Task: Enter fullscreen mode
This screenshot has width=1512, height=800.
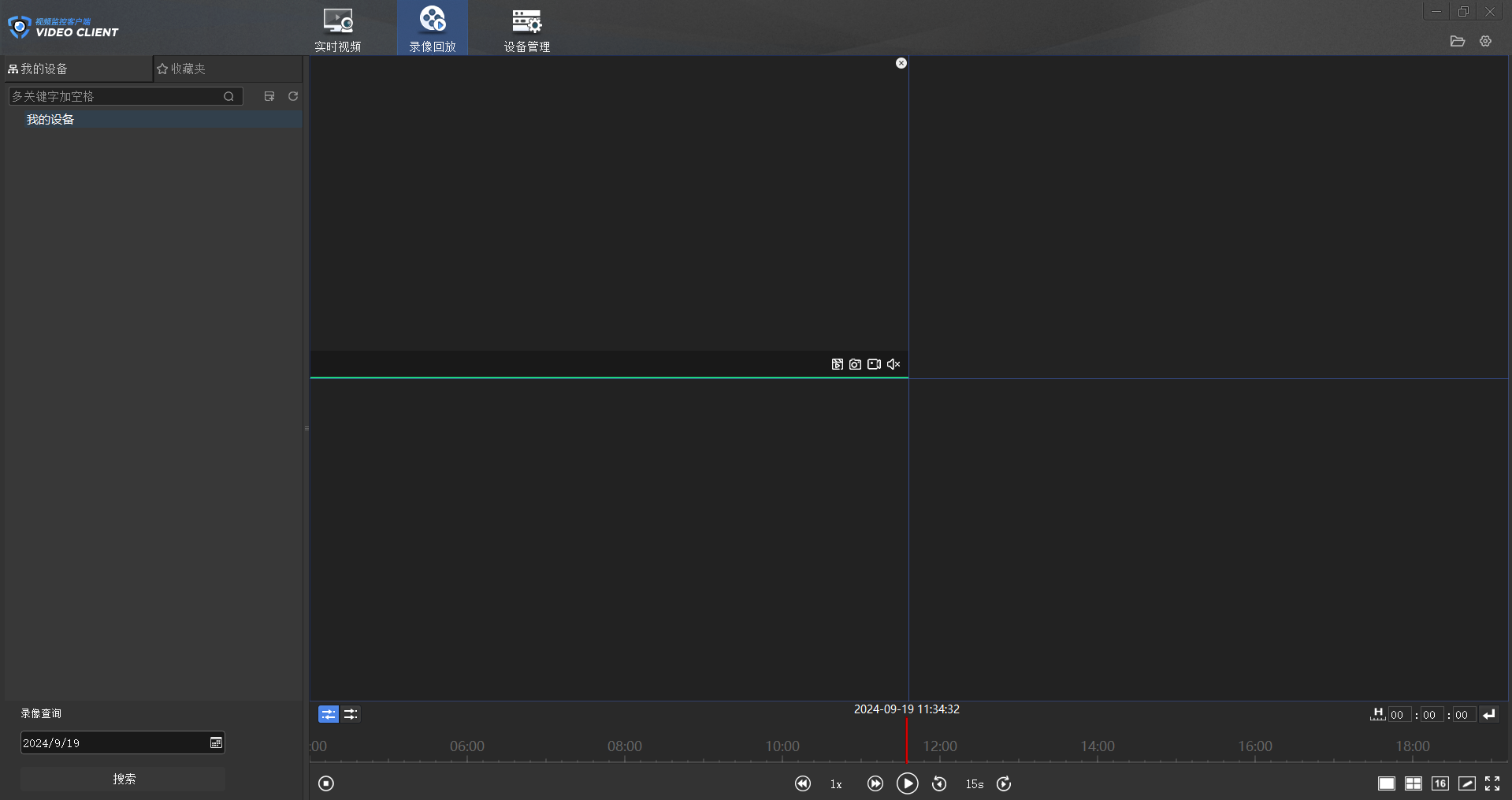Action: (1492, 783)
